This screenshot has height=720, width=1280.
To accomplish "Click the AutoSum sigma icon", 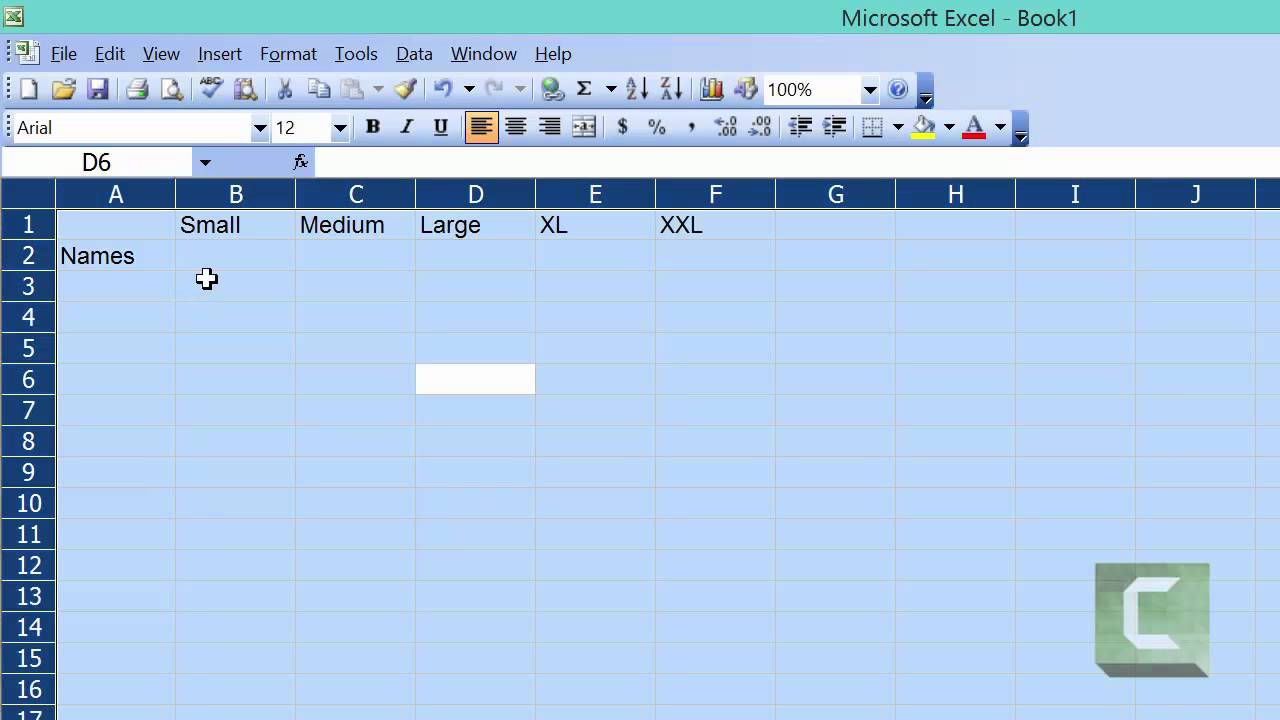I will point(585,90).
